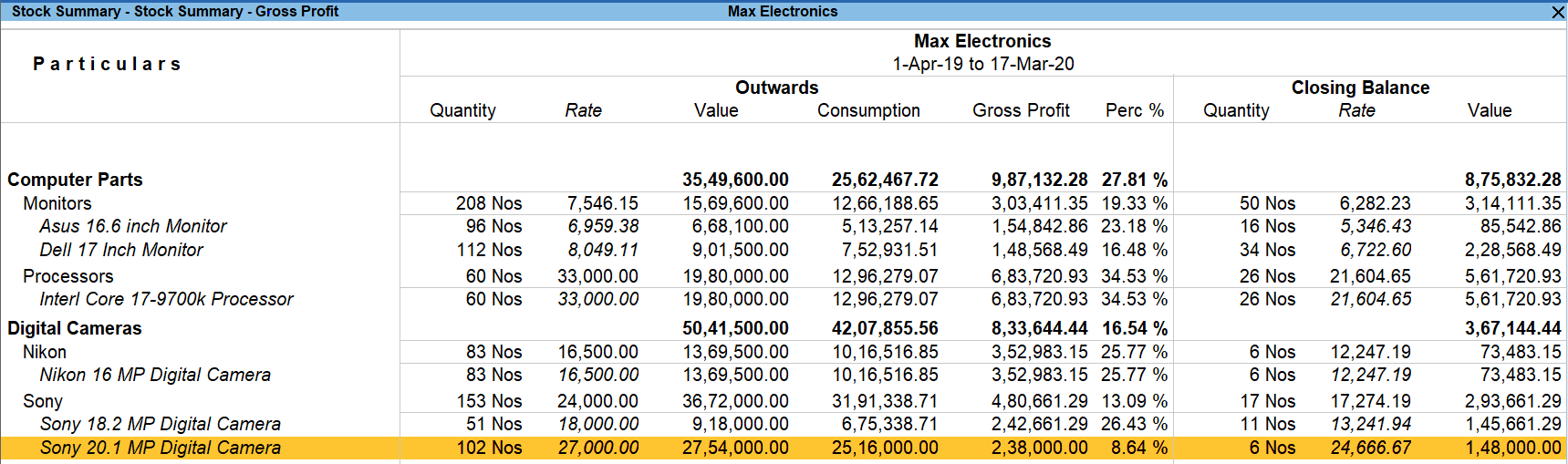Click highlighted Sony 20.1 MP Digital Camera row
Screen dimensions: 1568x464
point(161,448)
